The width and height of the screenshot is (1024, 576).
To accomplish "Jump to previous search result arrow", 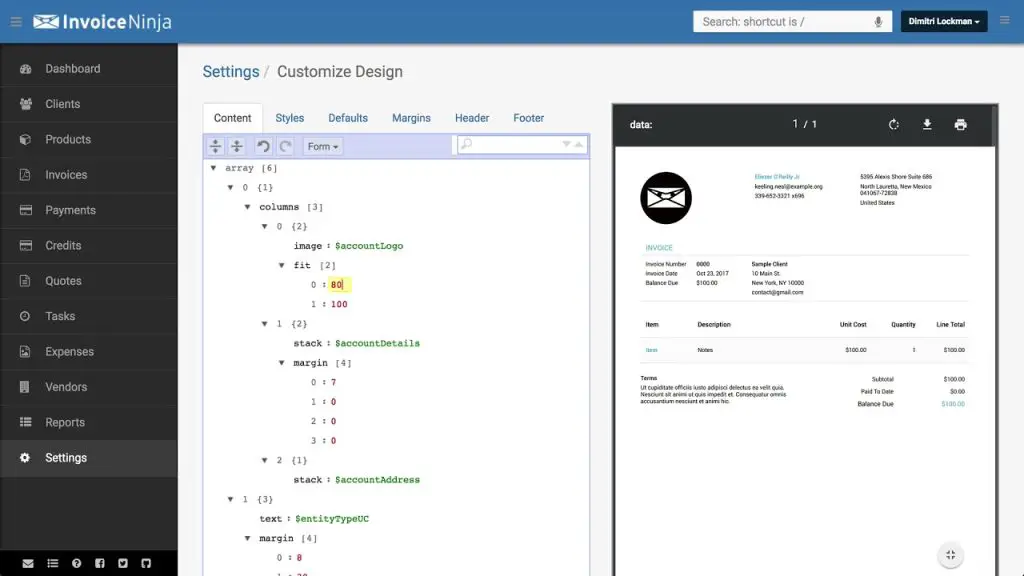I will [x=579, y=144].
